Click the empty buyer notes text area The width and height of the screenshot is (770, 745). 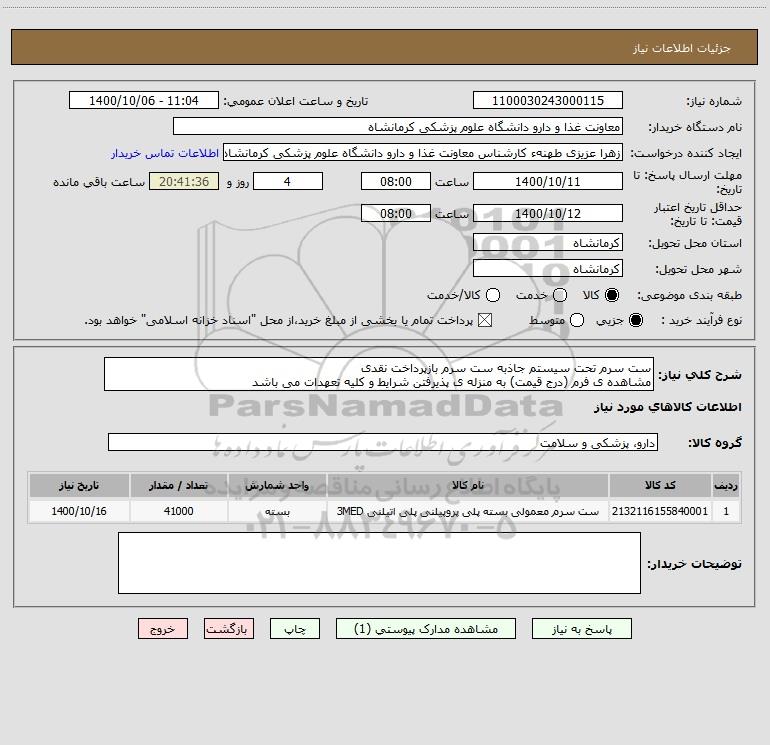click(379, 563)
